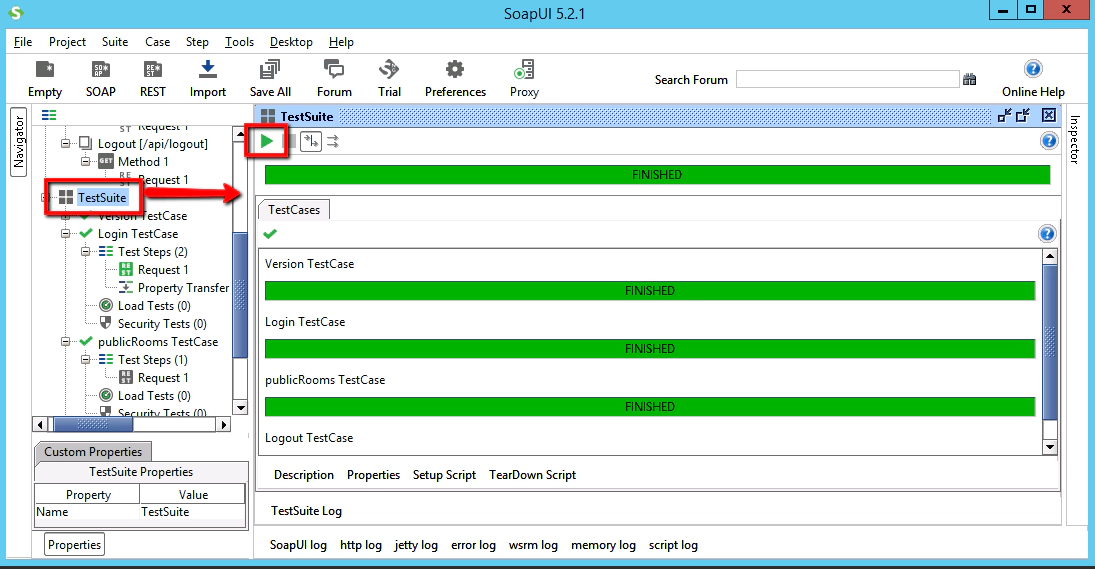
Task: Click help icon in TestSuite toolbar
Action: (1049, 141)
